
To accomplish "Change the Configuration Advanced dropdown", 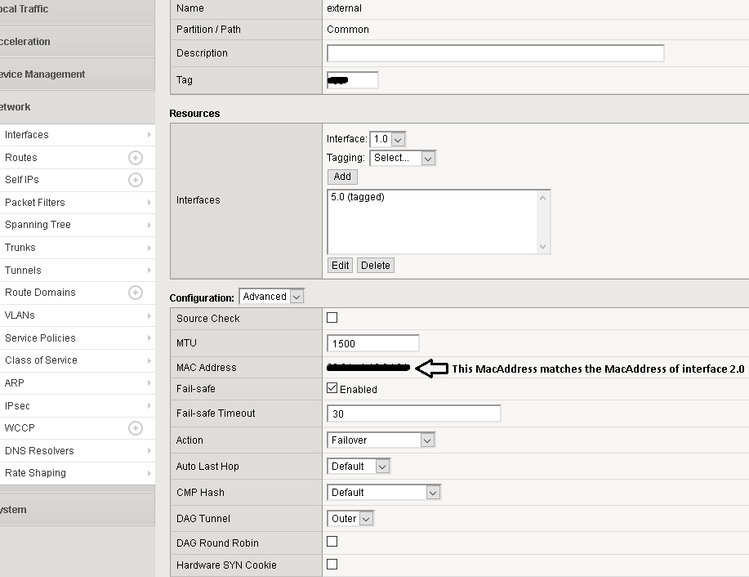I will pos(271,297).
